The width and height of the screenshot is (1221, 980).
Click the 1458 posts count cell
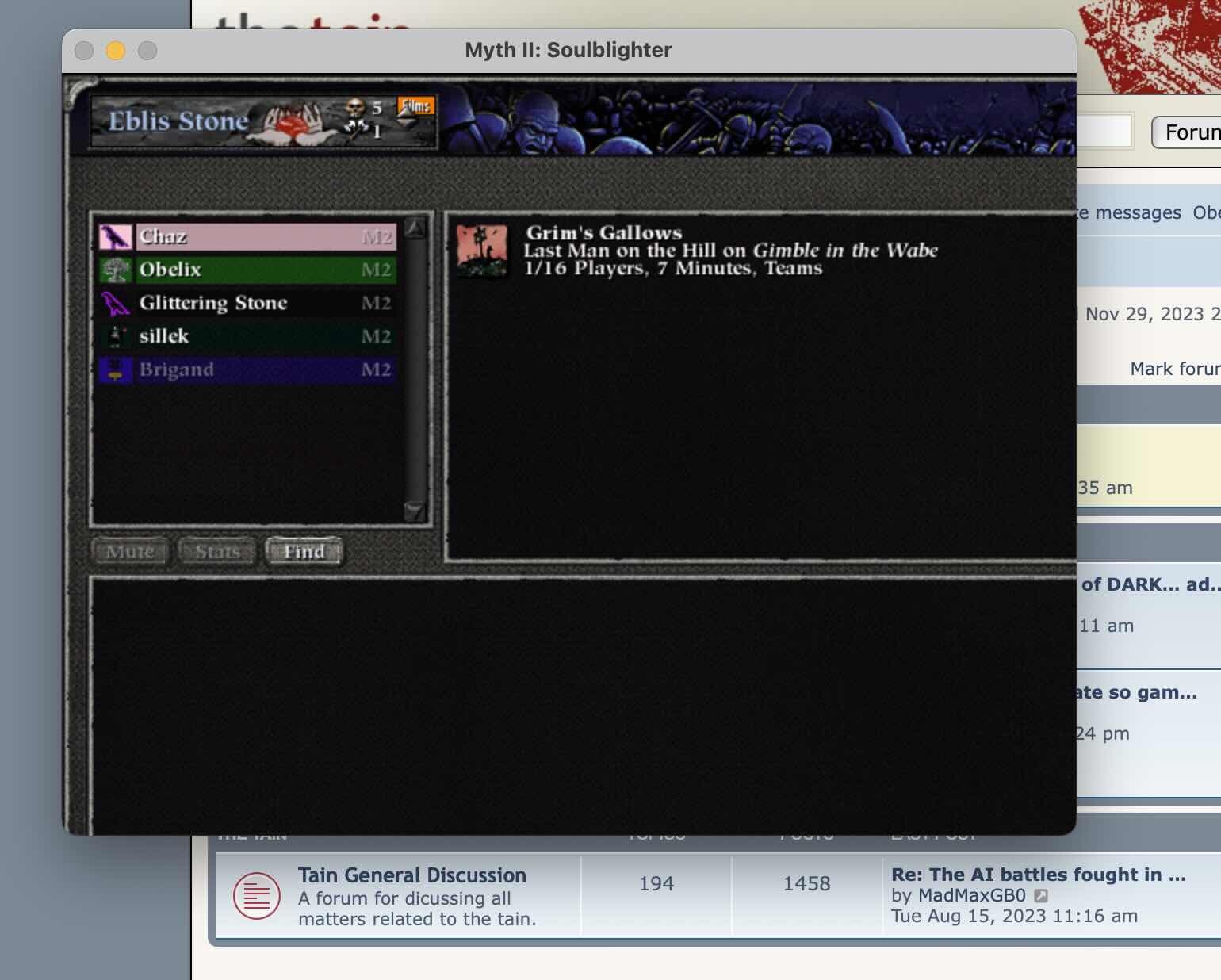[x=807, y=883]
